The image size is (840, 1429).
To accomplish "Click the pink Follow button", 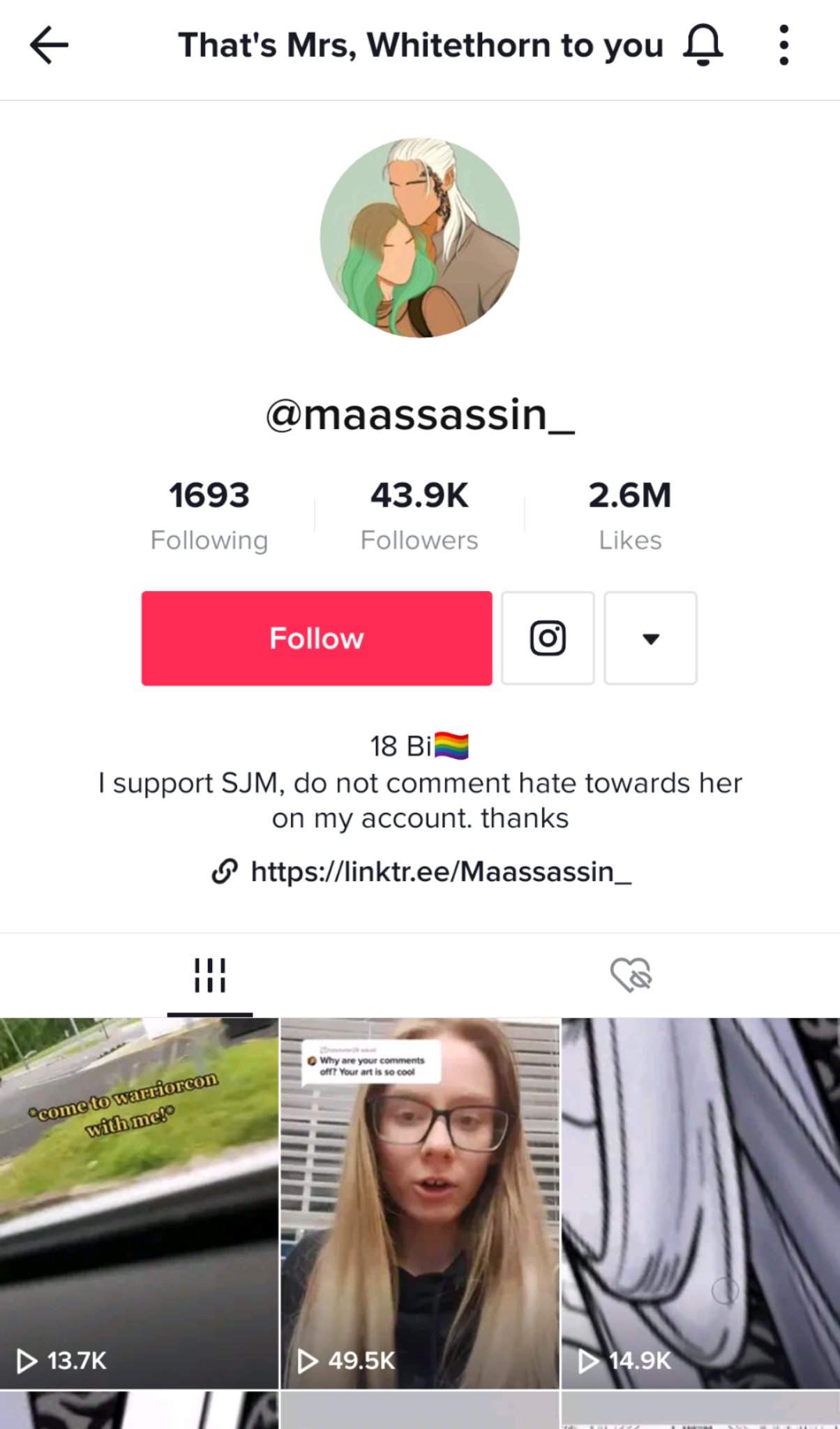I will click(x=317, y=638).
